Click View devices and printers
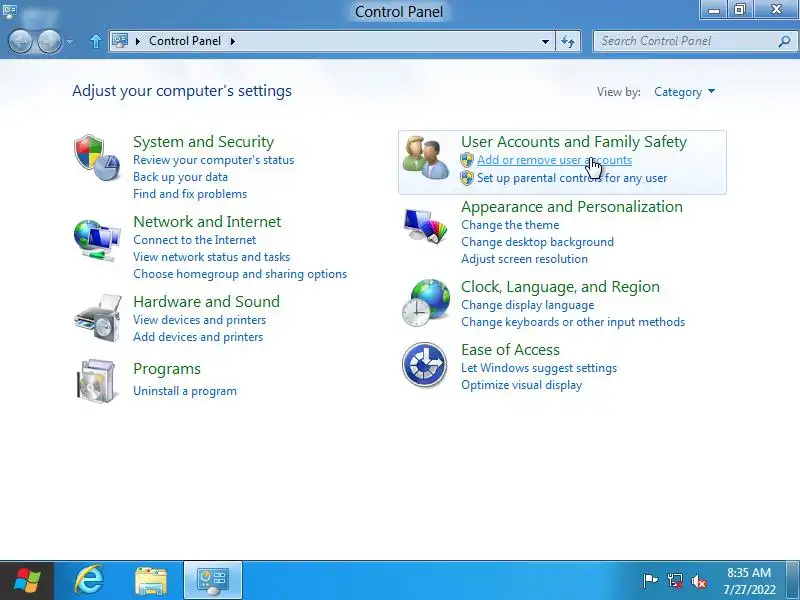 point(199,320)
